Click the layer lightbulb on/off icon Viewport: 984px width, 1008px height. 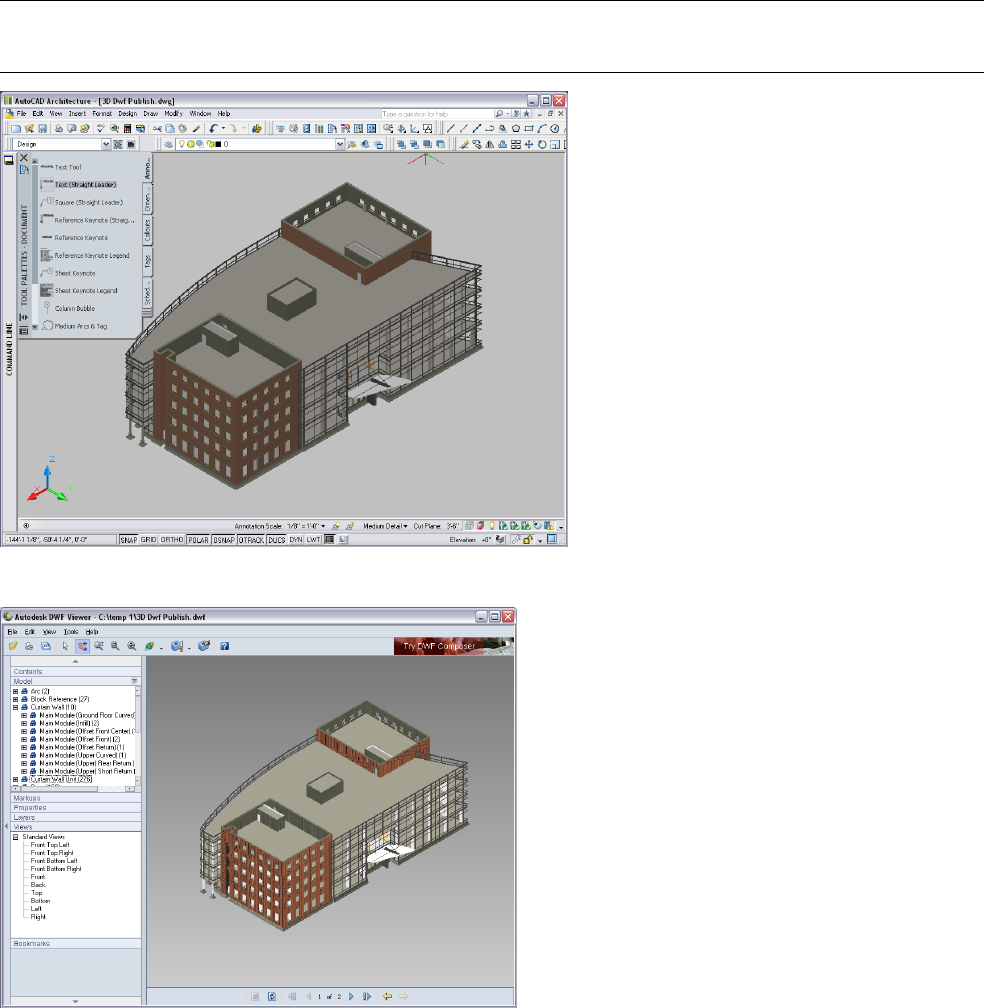(x=182, y=145)
